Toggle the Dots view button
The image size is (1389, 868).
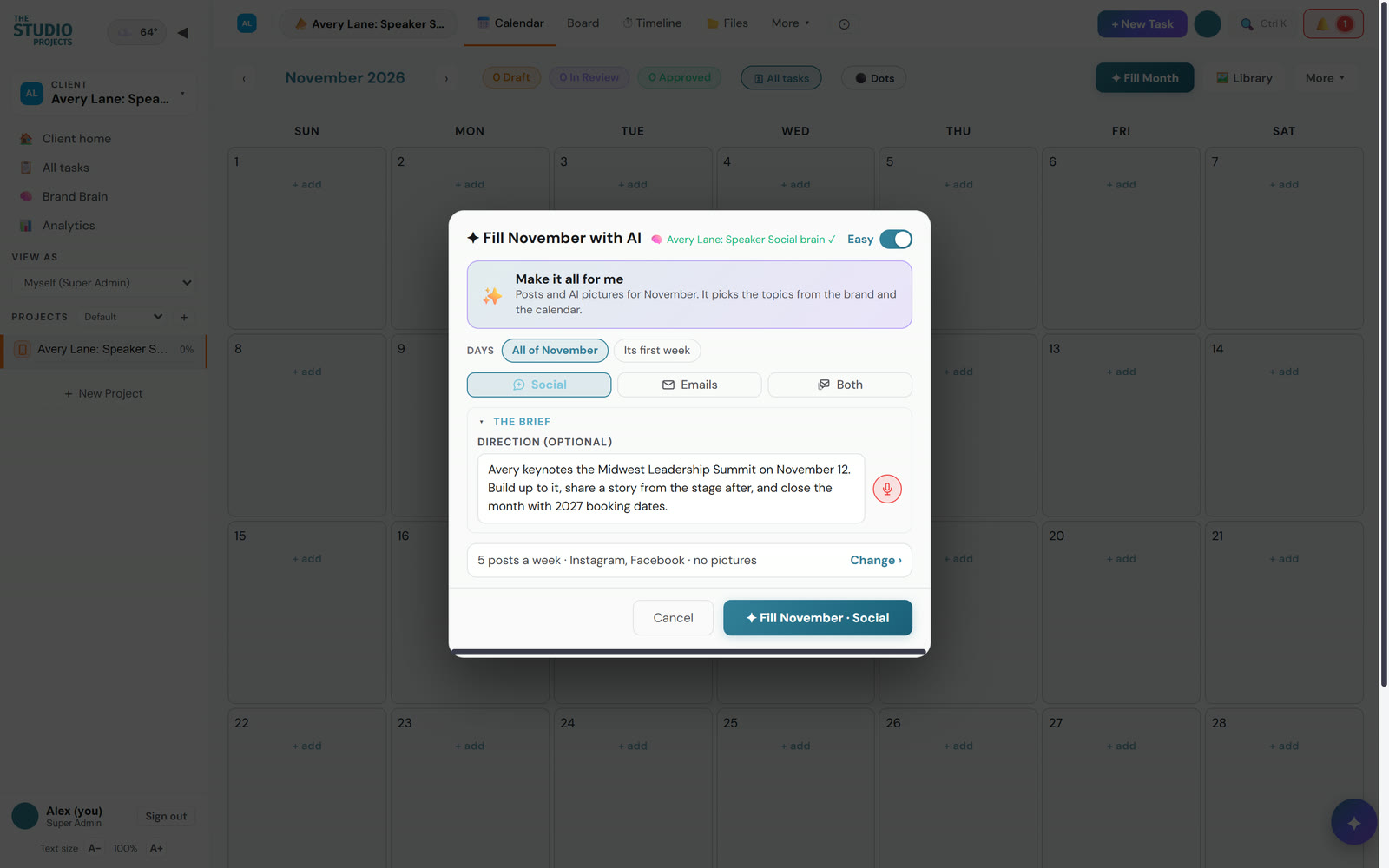point(874,78)
